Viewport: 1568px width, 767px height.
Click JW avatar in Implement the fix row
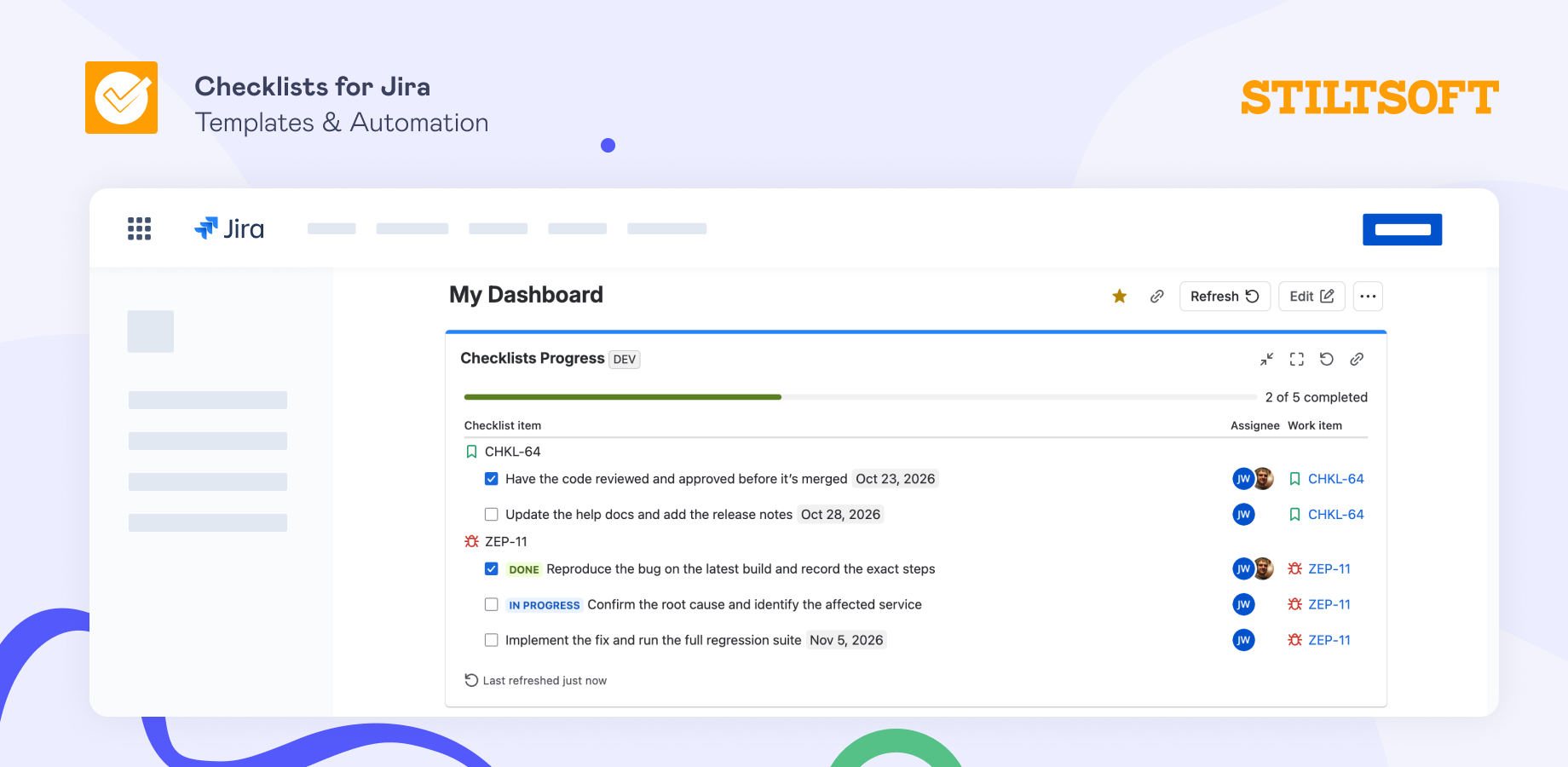[1243, 640]
